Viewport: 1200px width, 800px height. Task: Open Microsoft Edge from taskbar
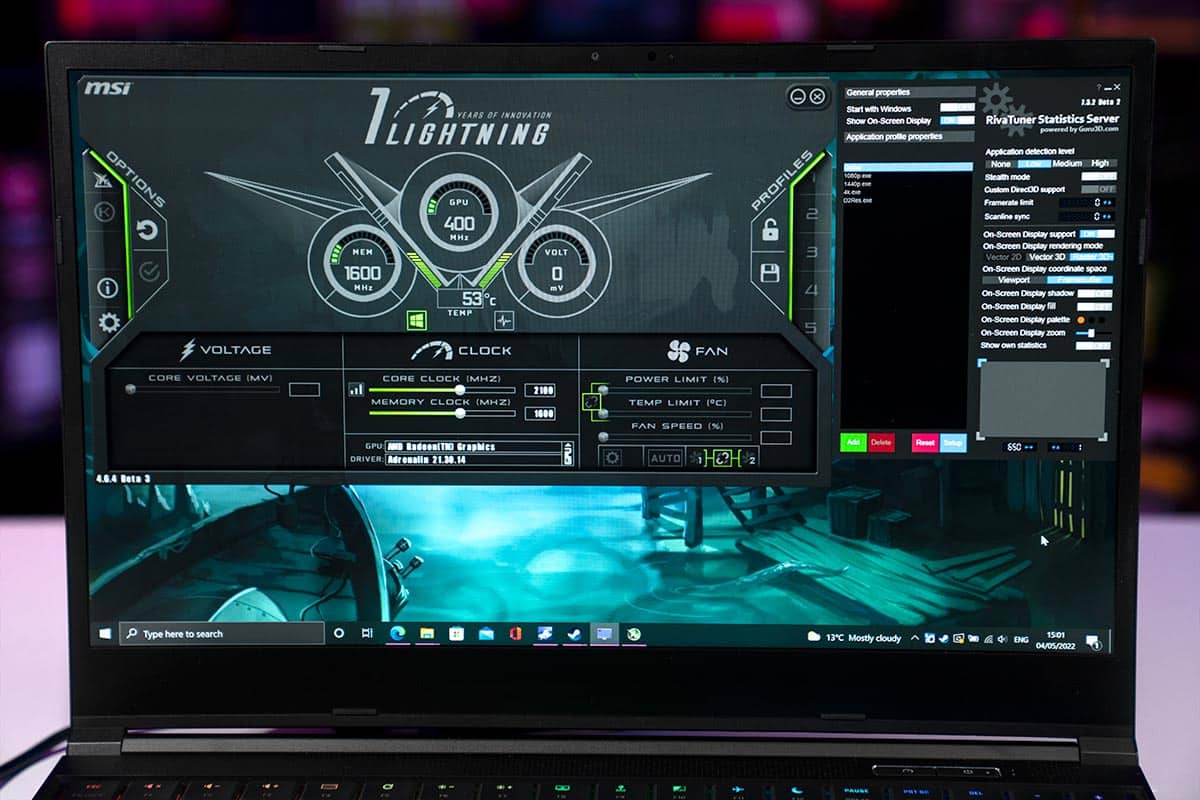(x=398, y=634)
